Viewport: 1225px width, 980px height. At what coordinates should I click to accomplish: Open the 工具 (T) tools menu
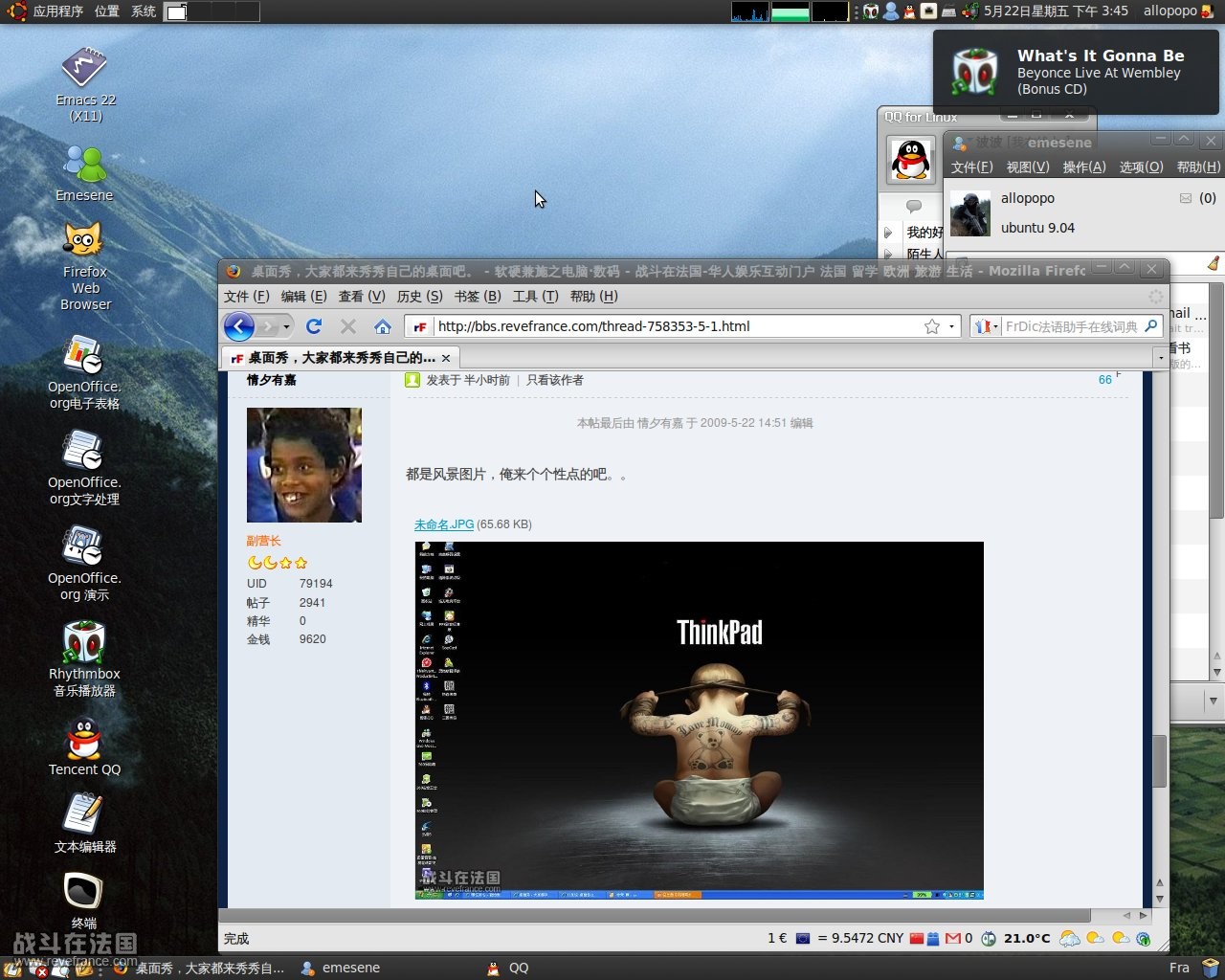click(535, 297)
